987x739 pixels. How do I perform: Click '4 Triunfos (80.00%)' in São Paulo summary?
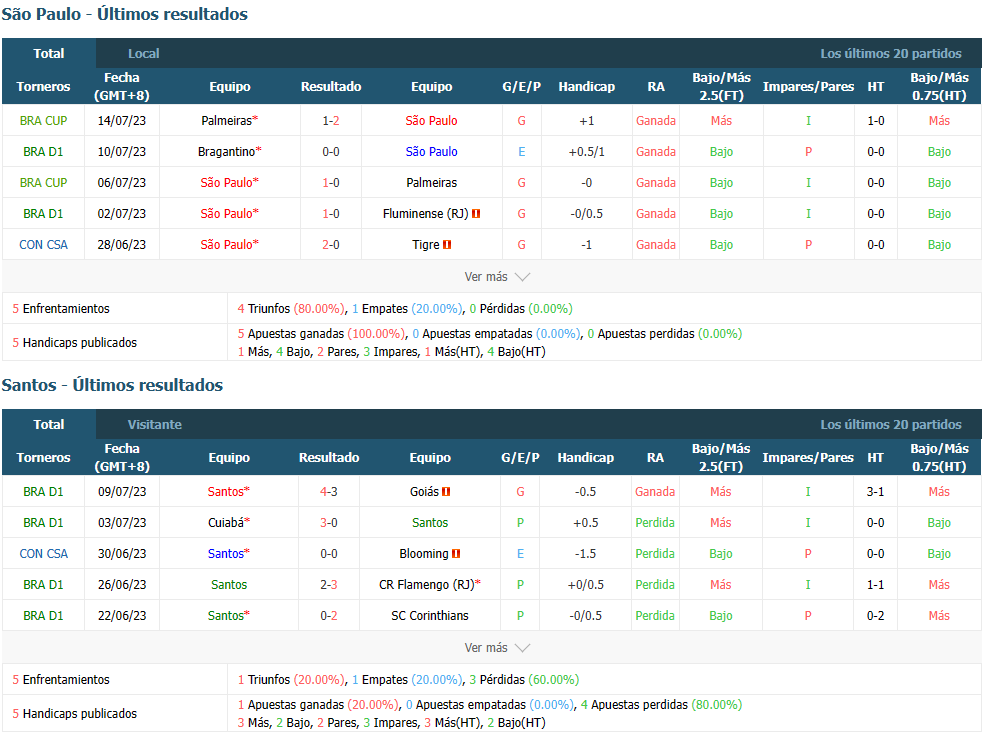[x=291, y=308]
